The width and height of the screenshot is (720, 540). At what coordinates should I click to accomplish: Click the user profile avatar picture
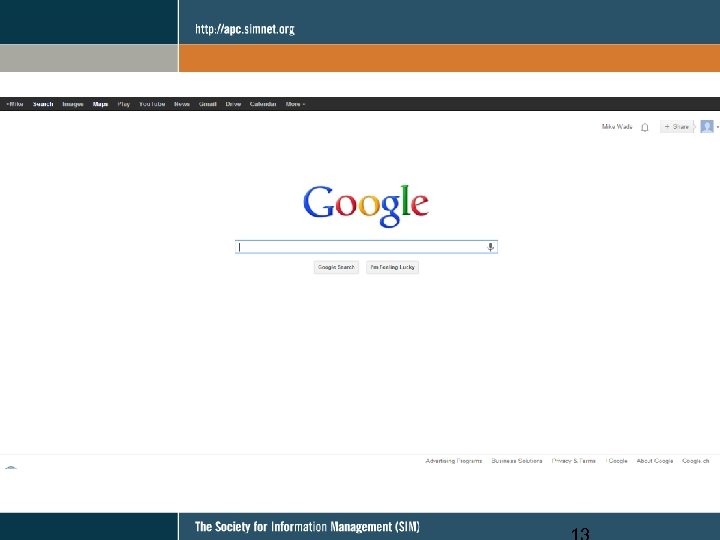[707, 126]
